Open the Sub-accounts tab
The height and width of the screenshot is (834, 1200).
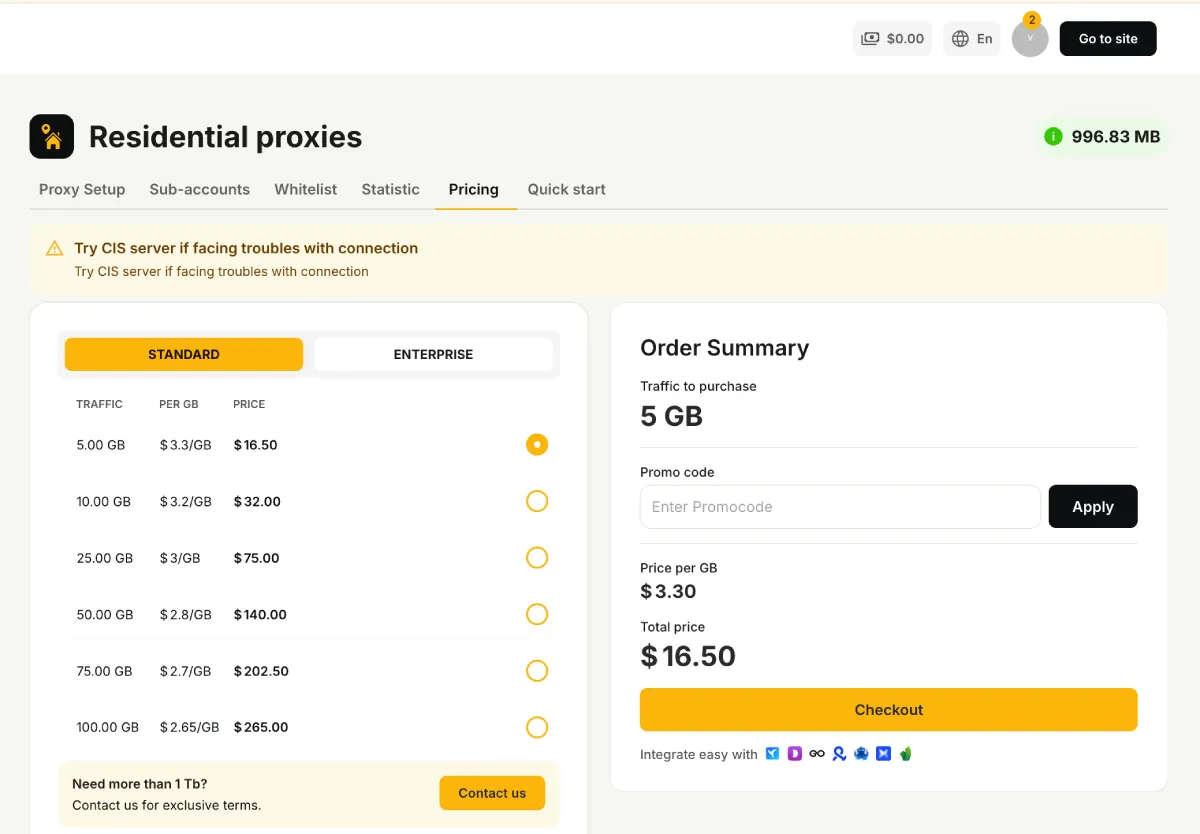click(200, 189)
